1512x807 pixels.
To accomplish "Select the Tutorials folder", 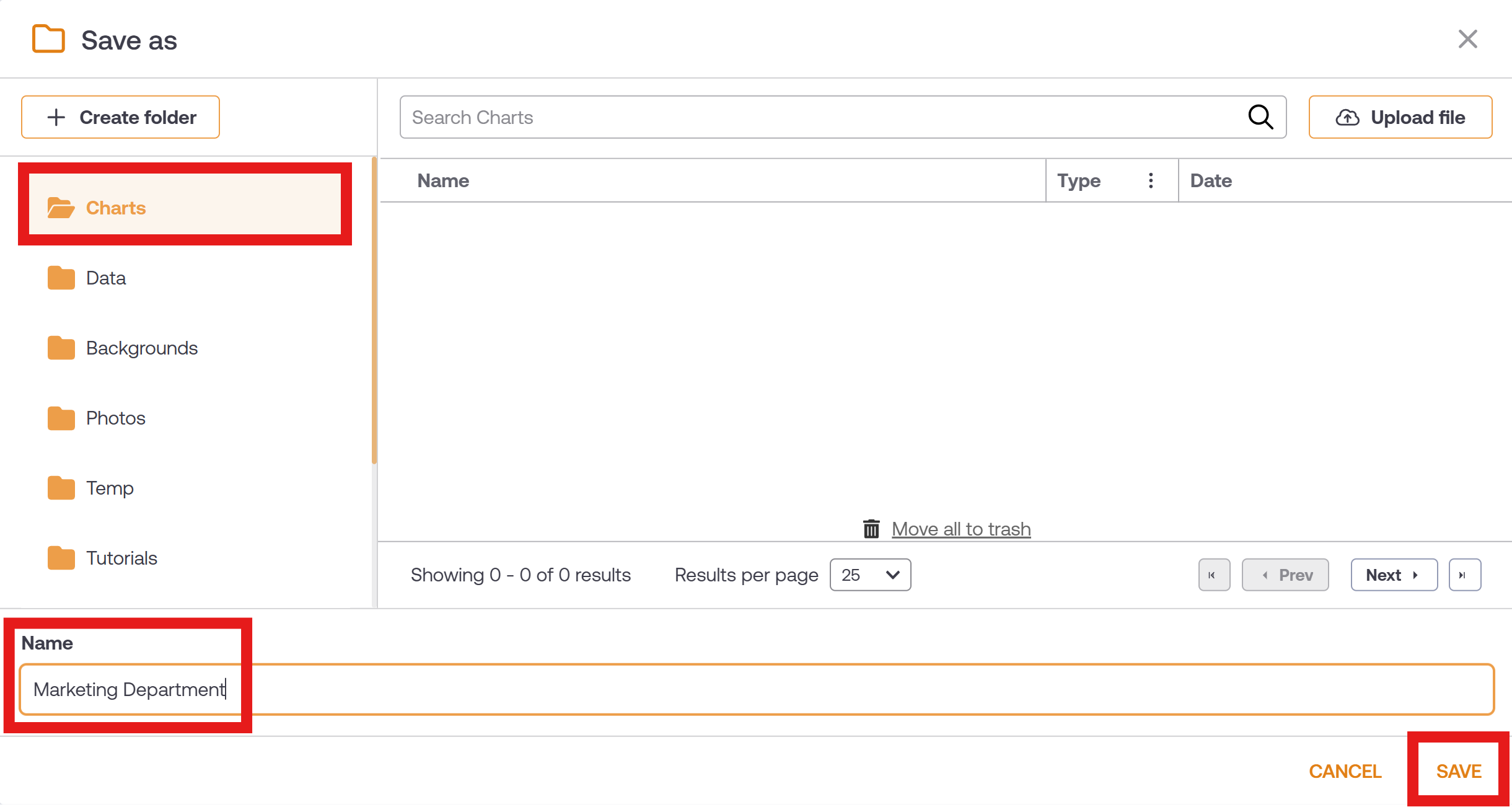I will point(121,558).
